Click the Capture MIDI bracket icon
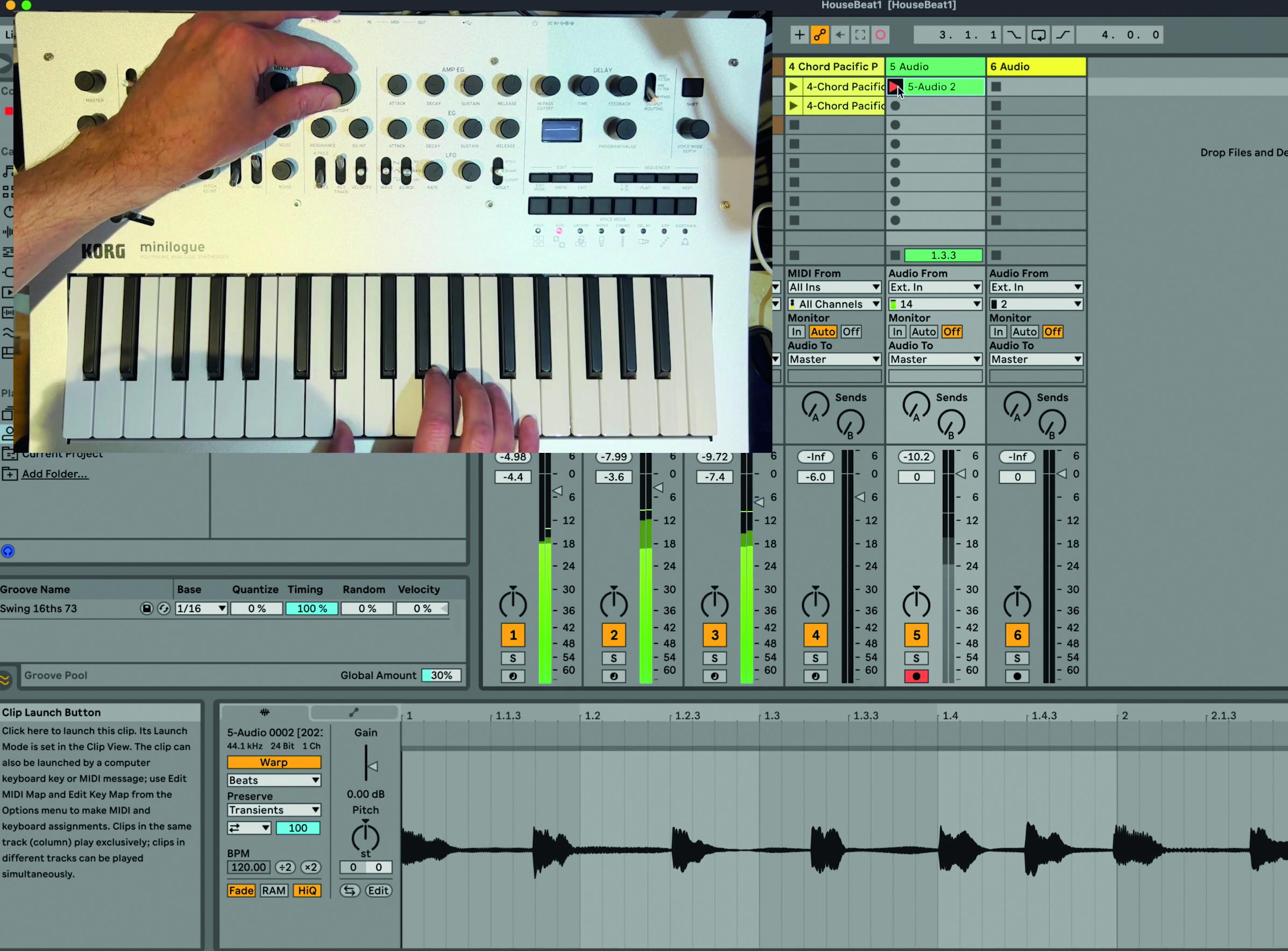This screenshot has width=1288, height=951. pos(860,35)
